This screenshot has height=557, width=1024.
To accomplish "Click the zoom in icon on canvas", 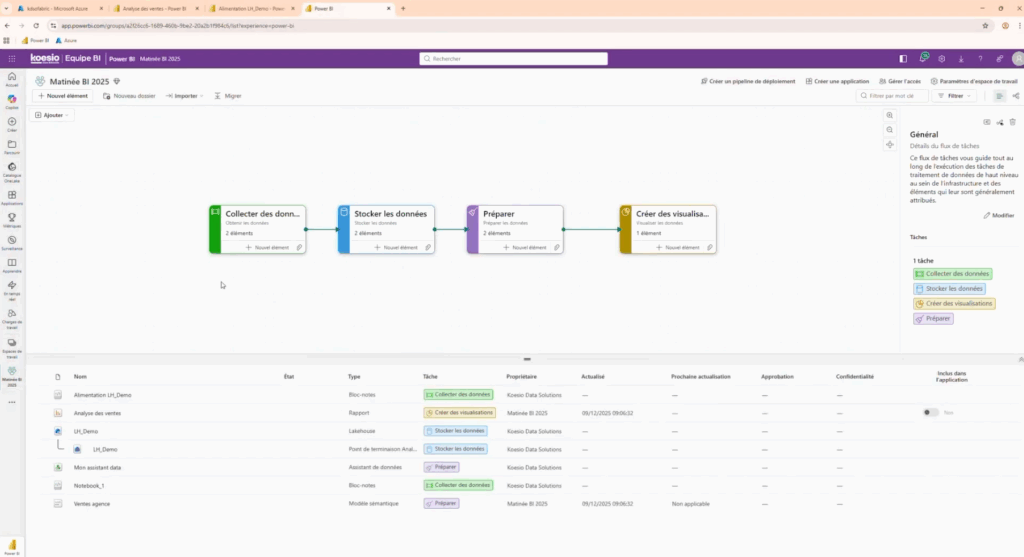I will [889, 116].
